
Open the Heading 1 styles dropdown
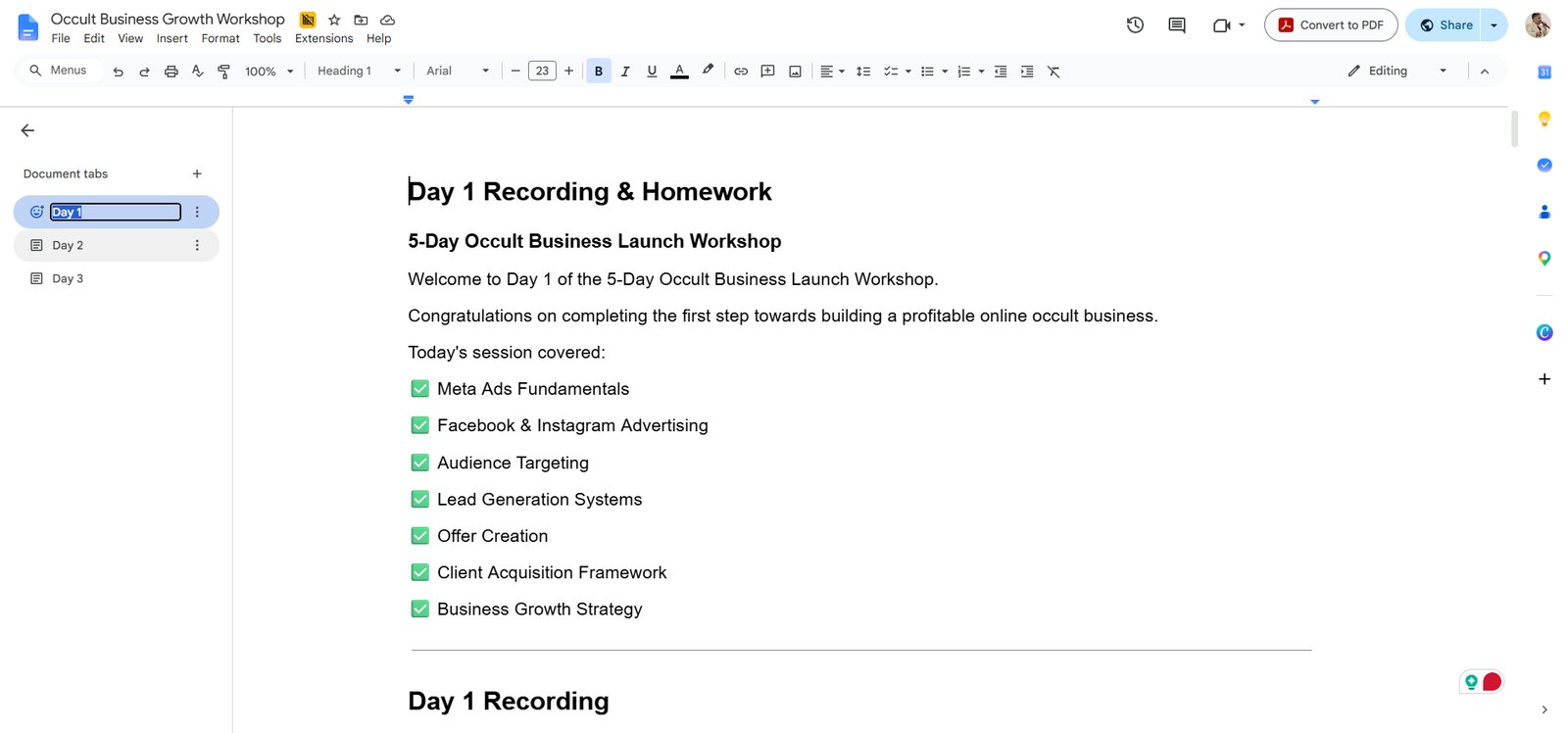(359, 72)
